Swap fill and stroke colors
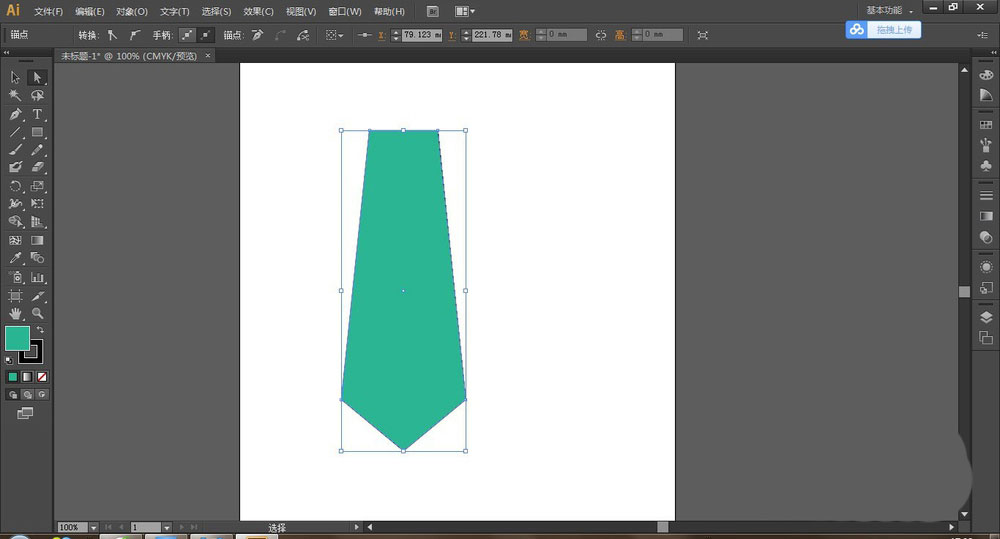Image resolution: width=1000 pixels, height=539 pixels. pyautogui.click(x=41, y=330)
